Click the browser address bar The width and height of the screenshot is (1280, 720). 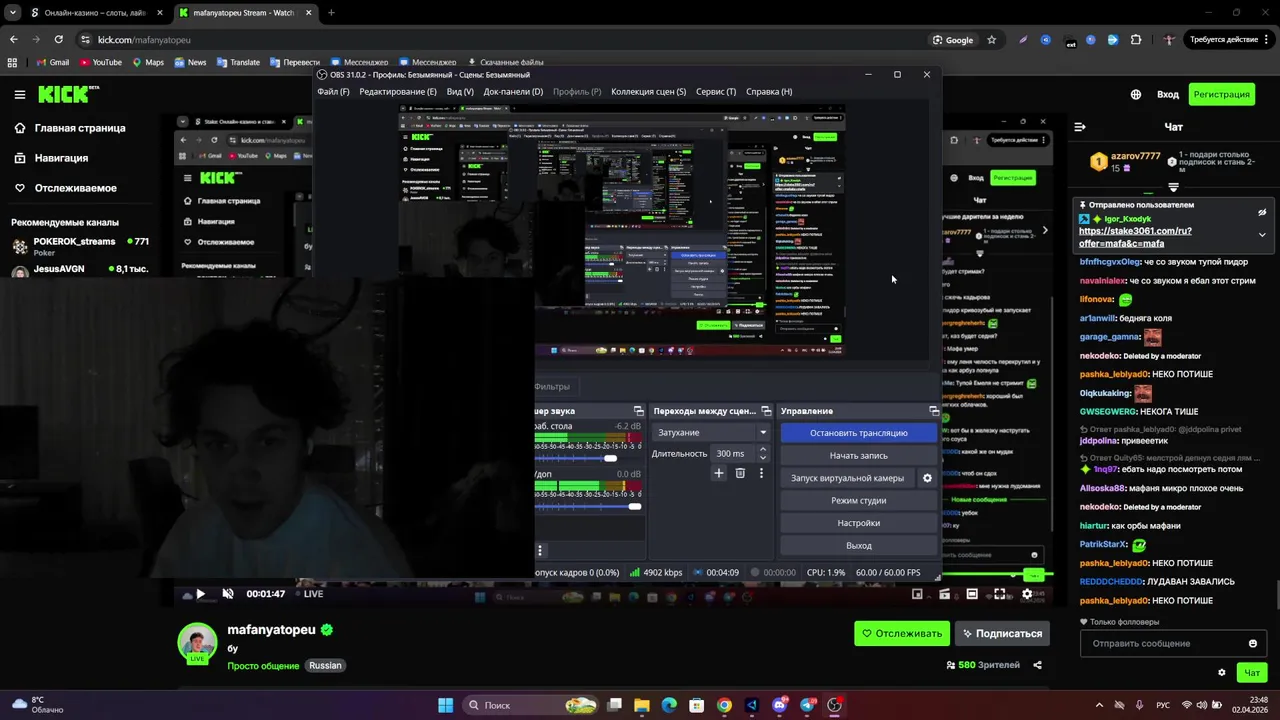pos(500,40)
